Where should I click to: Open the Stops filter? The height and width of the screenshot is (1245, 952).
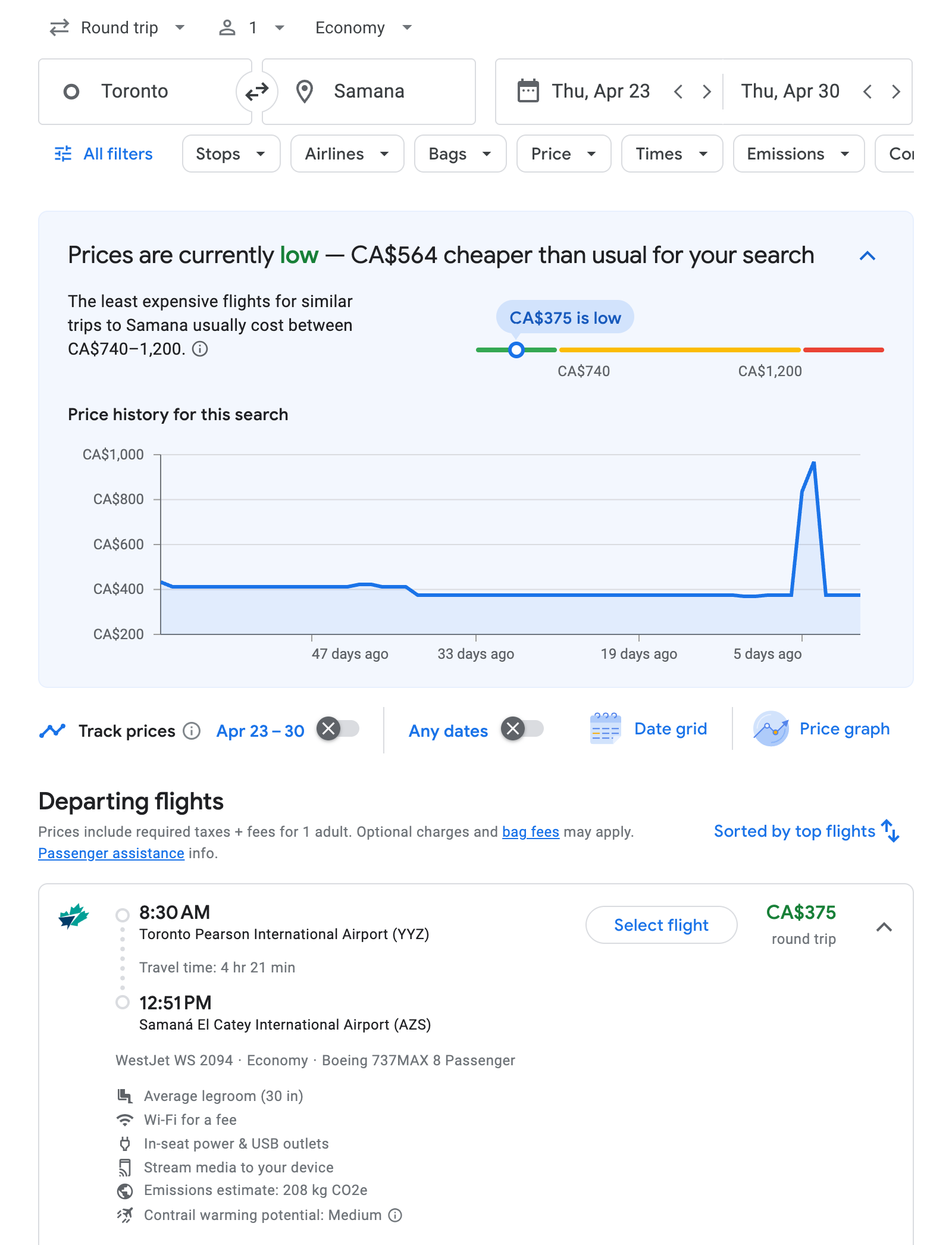click(231, 154)
